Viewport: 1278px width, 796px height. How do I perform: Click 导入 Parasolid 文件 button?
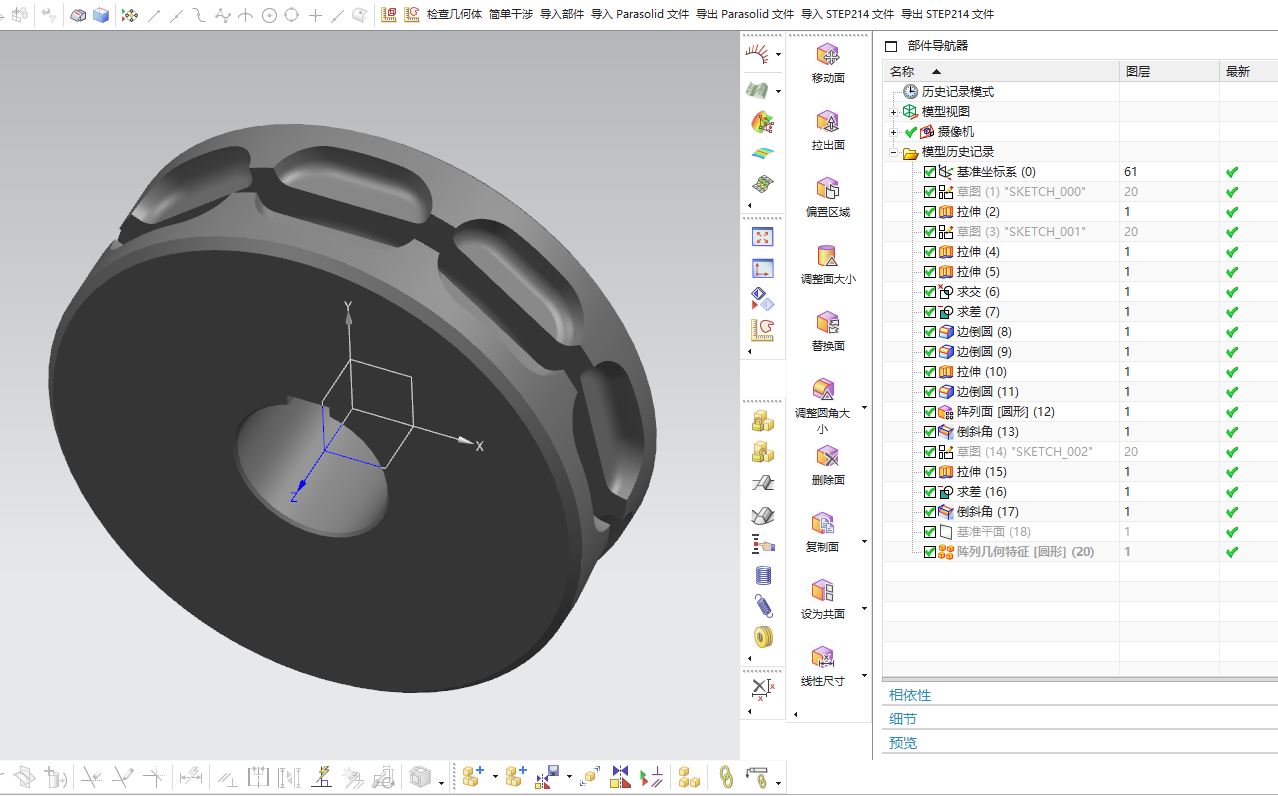[x=640, y=15]
